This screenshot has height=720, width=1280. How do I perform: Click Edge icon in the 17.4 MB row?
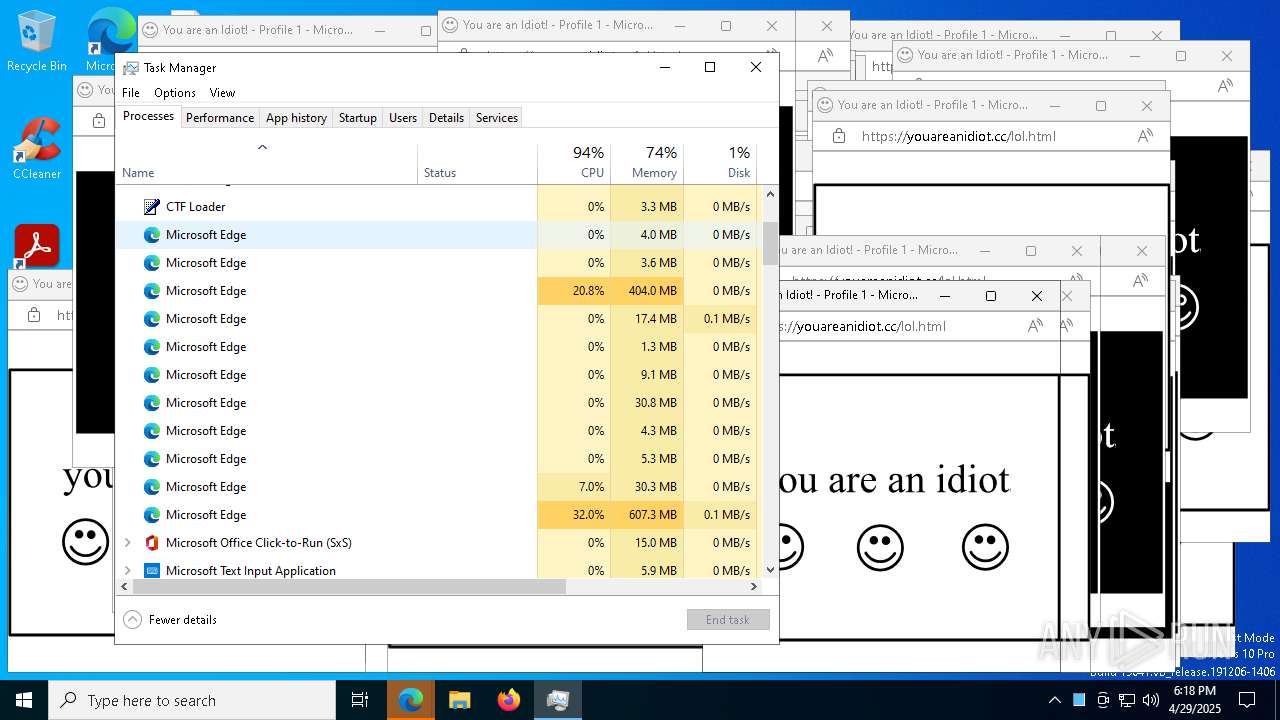pos(152,319)
